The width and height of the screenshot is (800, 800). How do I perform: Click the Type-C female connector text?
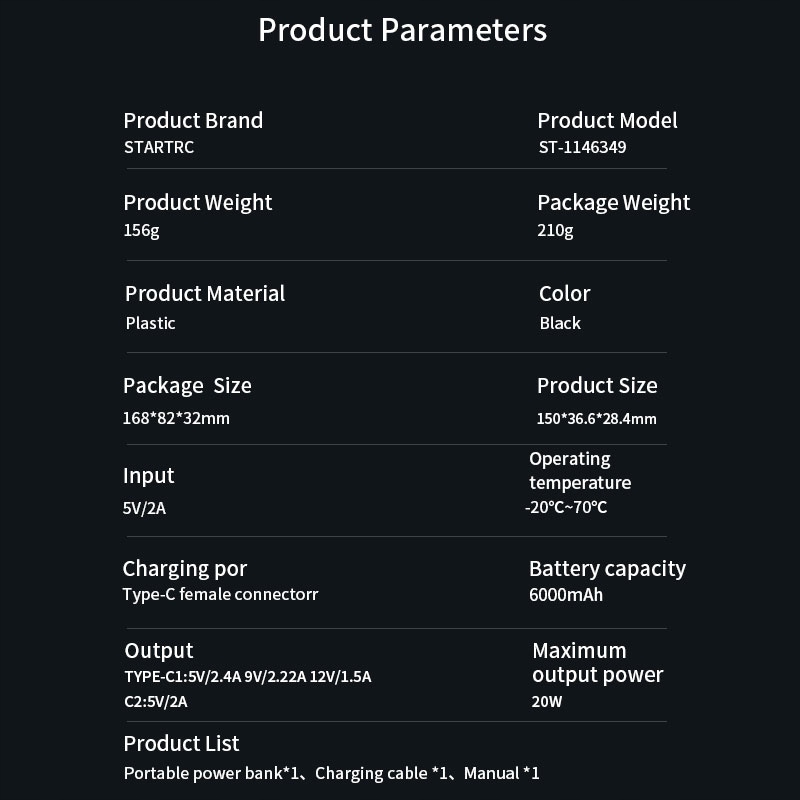pyautogui.click(x=221, y=596)
